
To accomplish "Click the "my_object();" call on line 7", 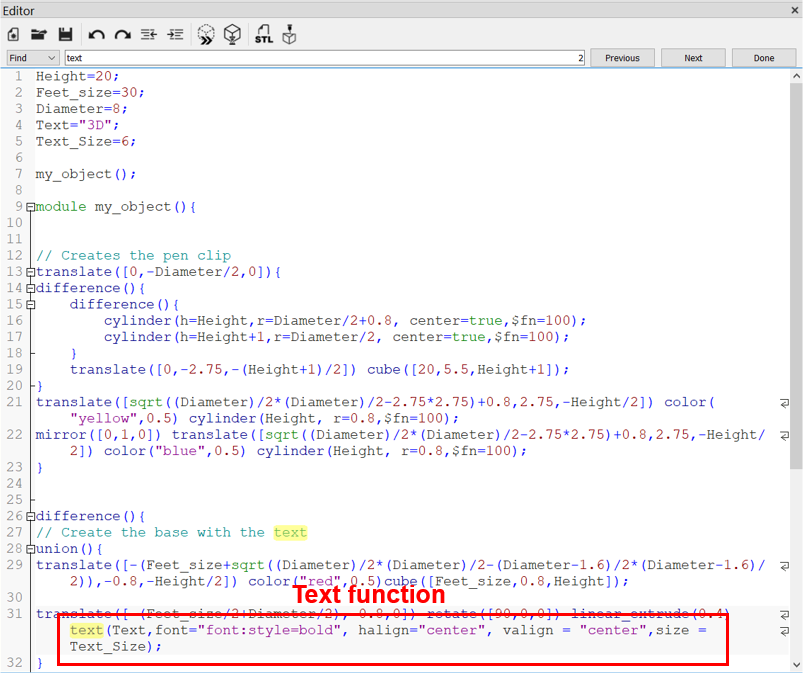I will click(86, 174).
